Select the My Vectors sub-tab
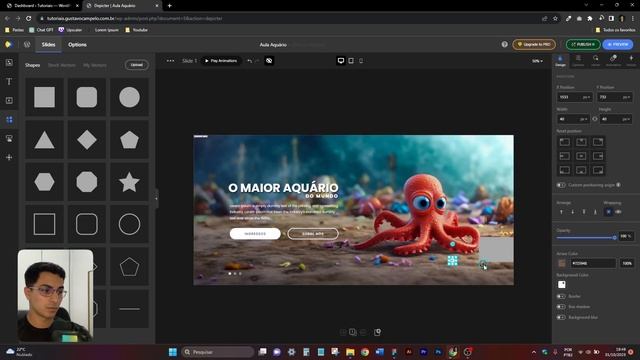 point(95,65)
